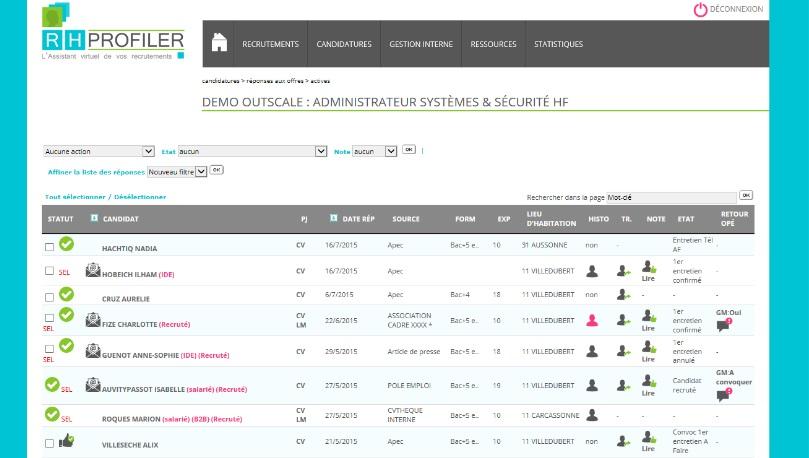Select the Cruz Aurelie row checkbox
This screenshot has height=458, width=809.
(x=50, y=298)
